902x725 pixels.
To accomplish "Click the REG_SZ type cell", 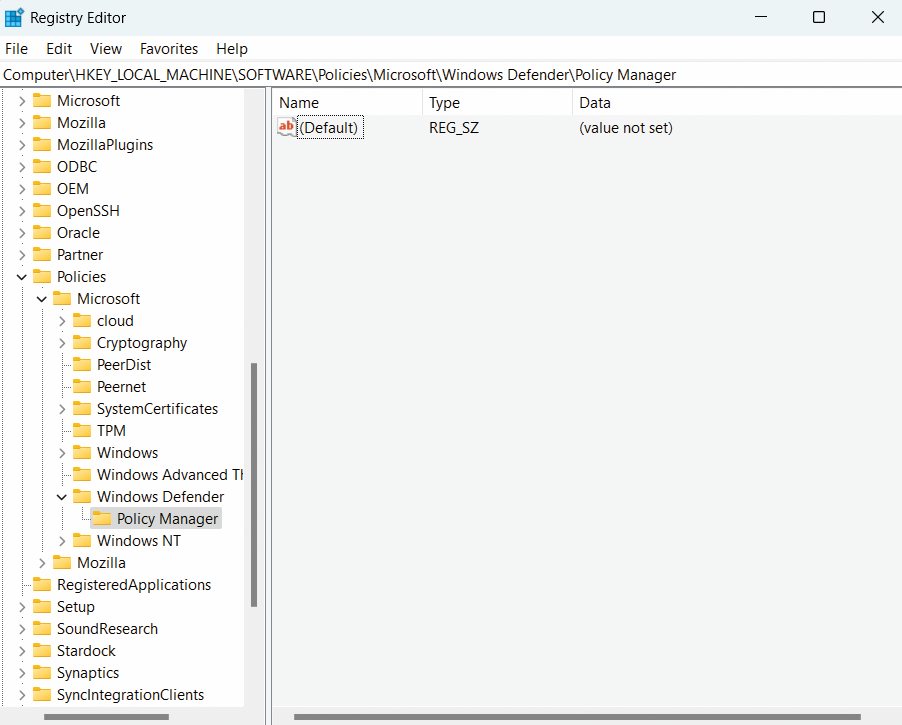I will coord(454,128).
